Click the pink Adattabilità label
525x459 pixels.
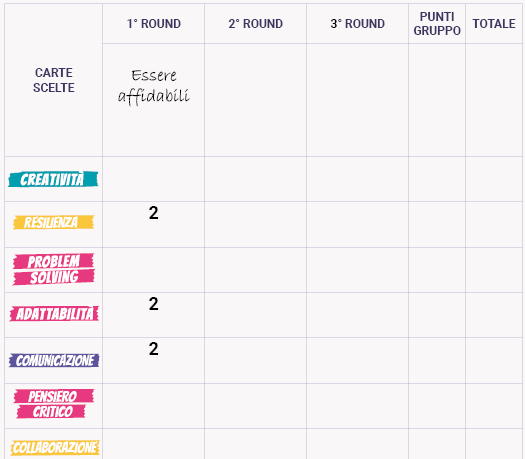pos(54,314)
